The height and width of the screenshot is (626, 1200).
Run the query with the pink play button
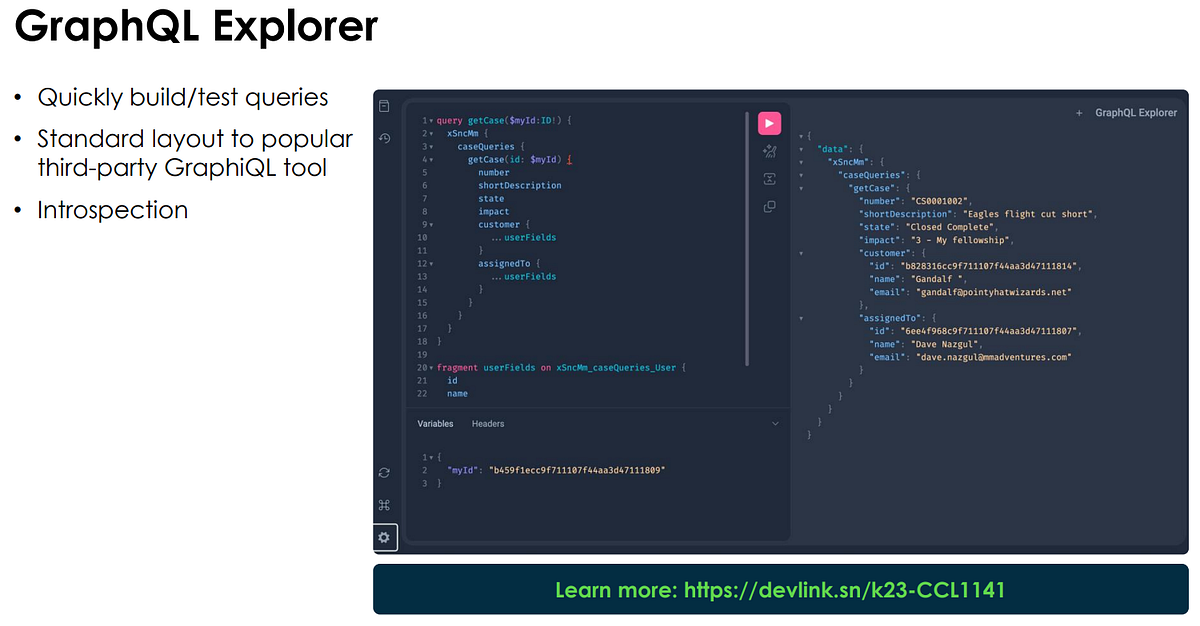[769, 123]
